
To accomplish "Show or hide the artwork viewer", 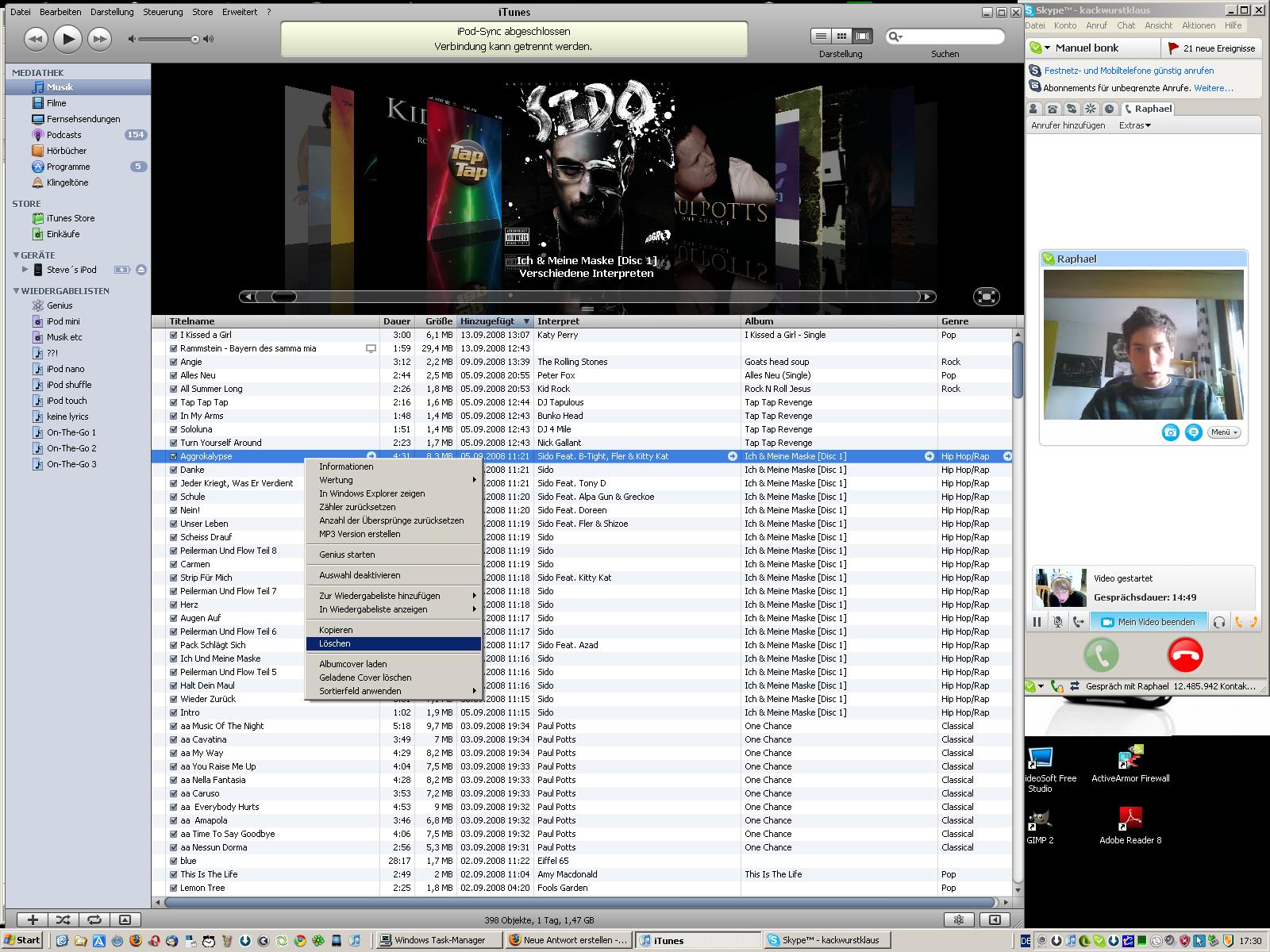I will pos(125,919).
